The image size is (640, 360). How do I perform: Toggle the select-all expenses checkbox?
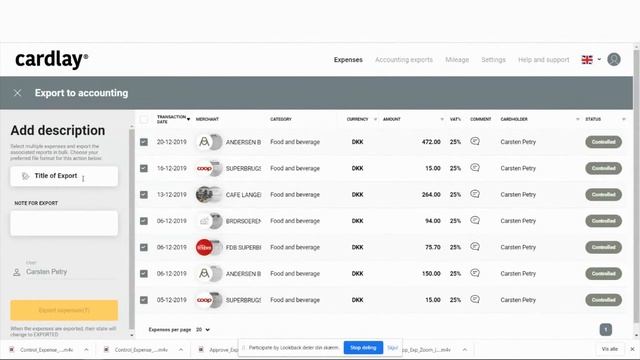(144, 119)
